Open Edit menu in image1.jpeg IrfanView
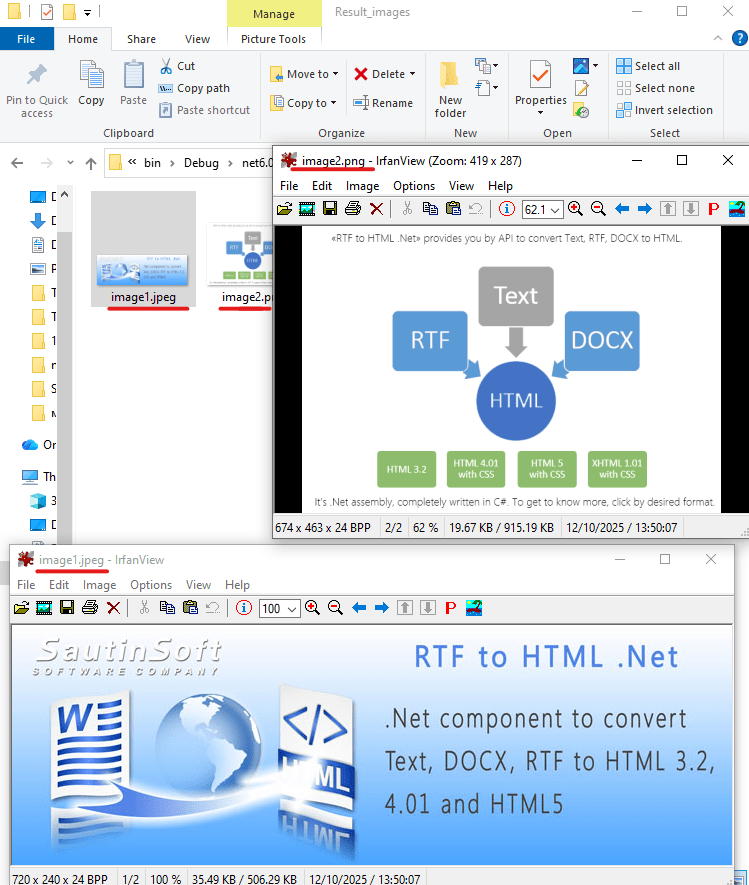Screen dimensions: 749x885 click(59, 585)
